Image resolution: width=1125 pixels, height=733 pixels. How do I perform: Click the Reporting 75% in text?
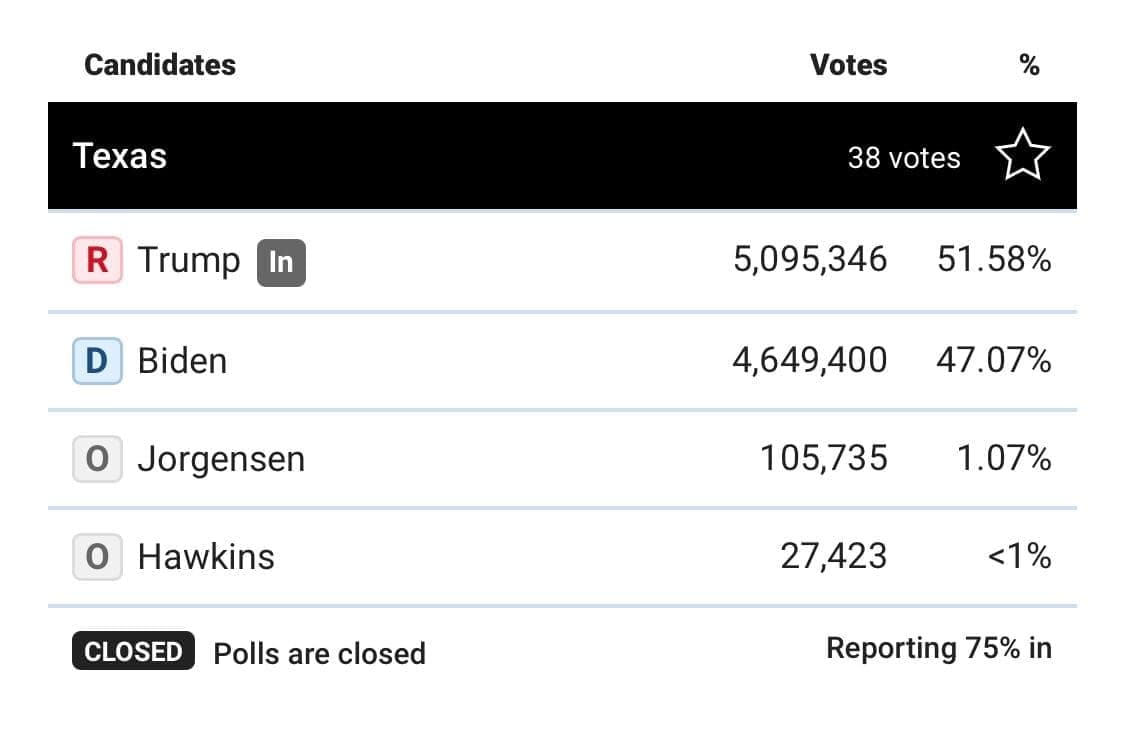939,648
